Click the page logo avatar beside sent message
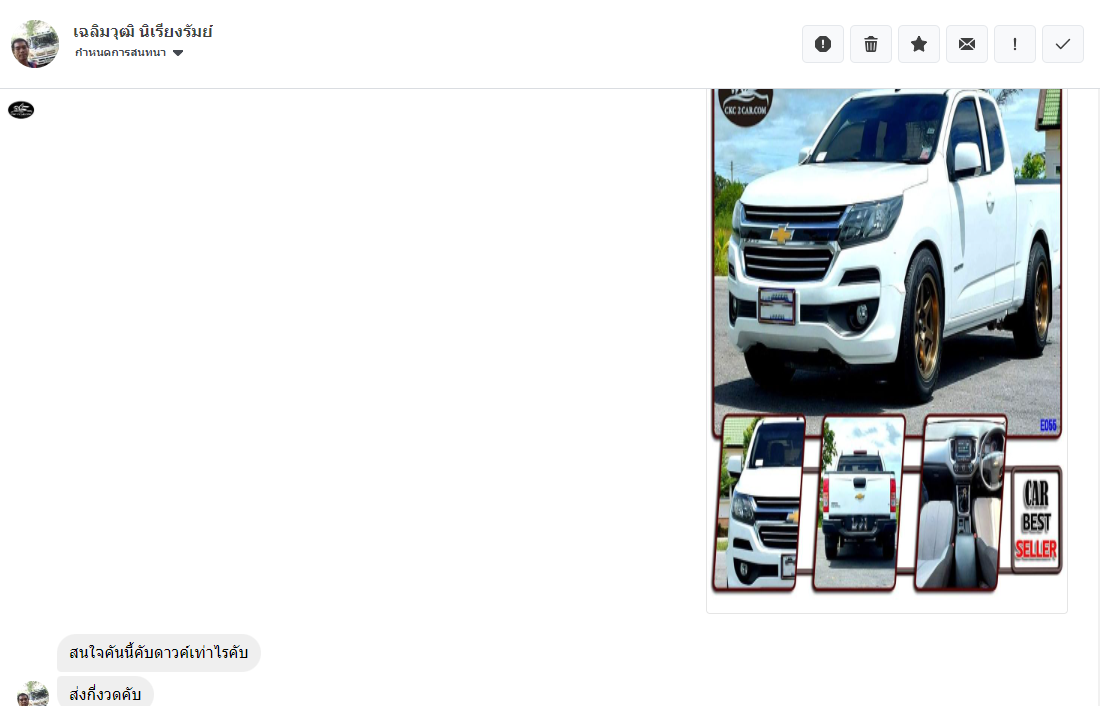 click(21, 110)
